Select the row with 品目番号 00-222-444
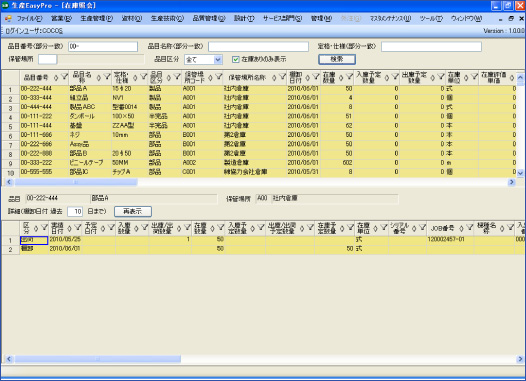The width and height of the screenshot is (526, 381). (x=268, y=89)
